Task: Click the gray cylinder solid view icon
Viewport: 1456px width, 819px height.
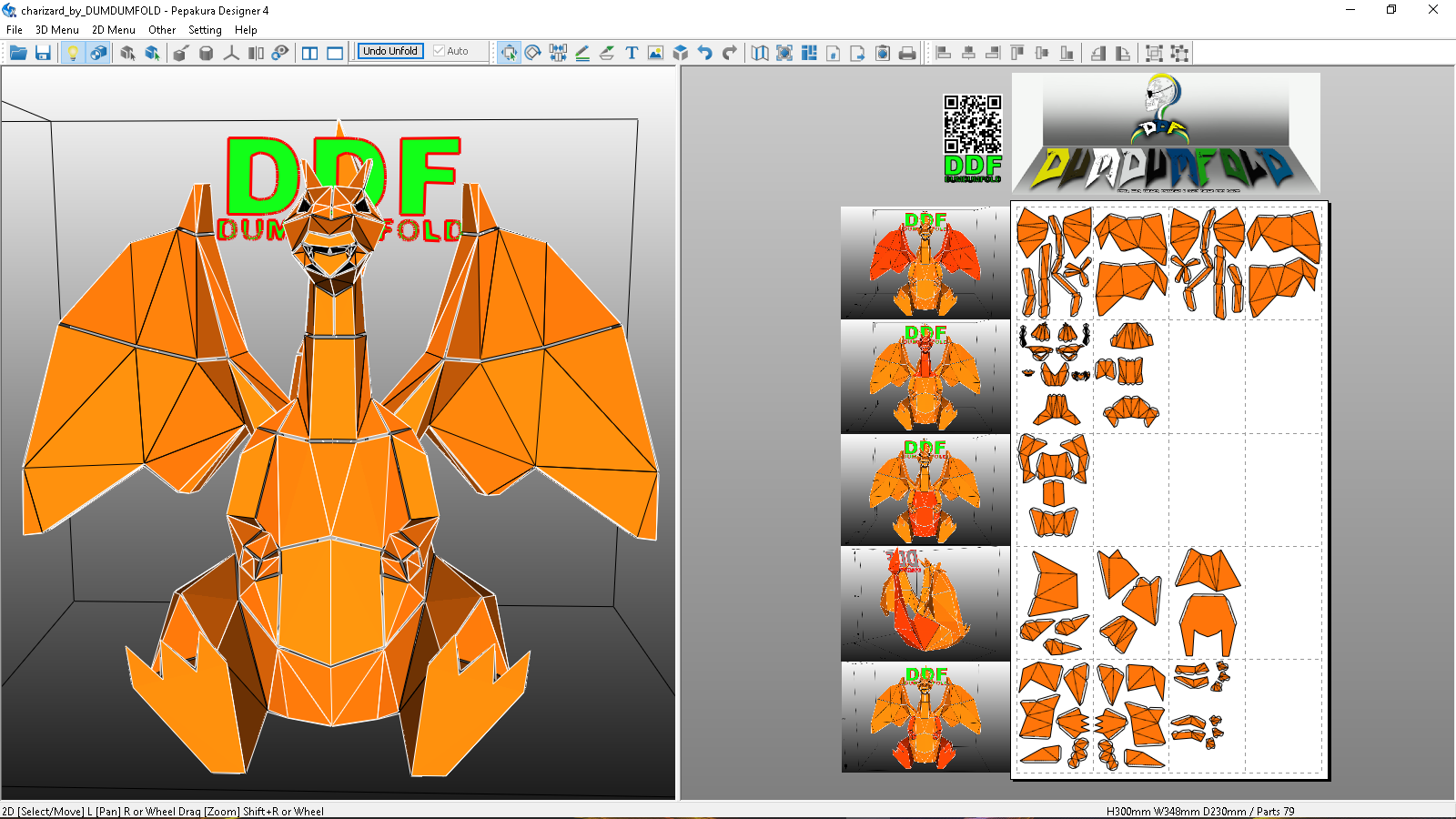Action: click(207, 53)
